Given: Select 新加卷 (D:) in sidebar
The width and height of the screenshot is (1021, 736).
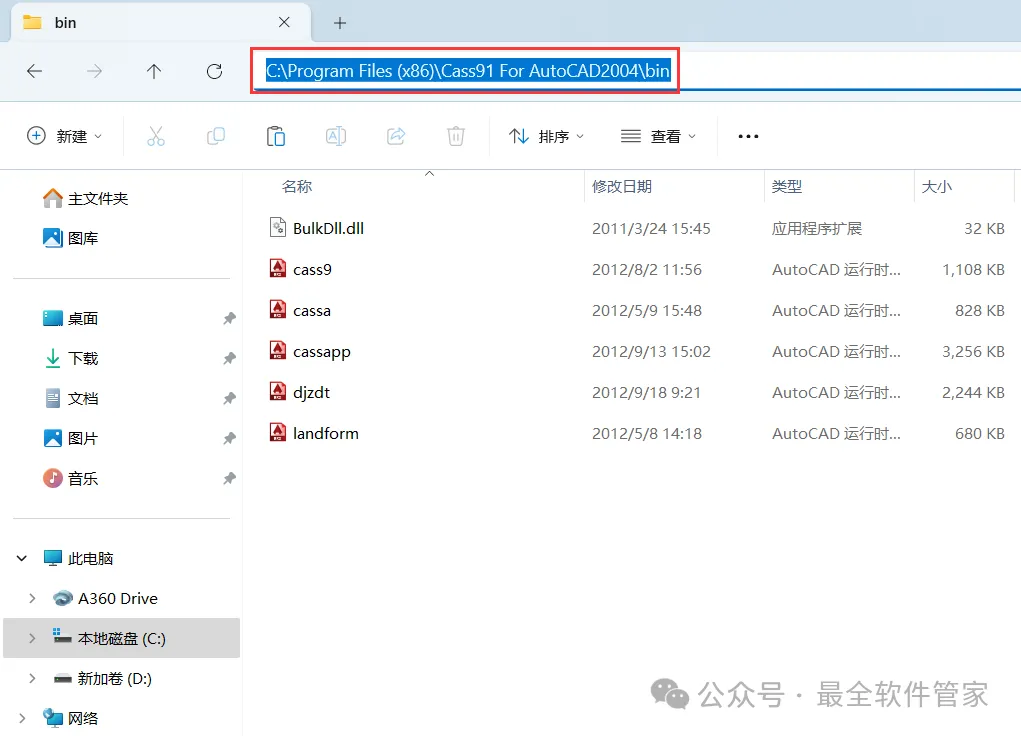Looking at the screenshot, I should (102, 678).
